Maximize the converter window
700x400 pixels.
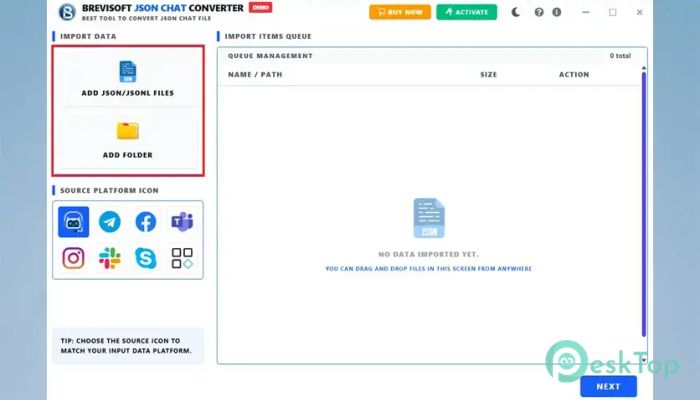pyautogui.click(x=612, y=12)
